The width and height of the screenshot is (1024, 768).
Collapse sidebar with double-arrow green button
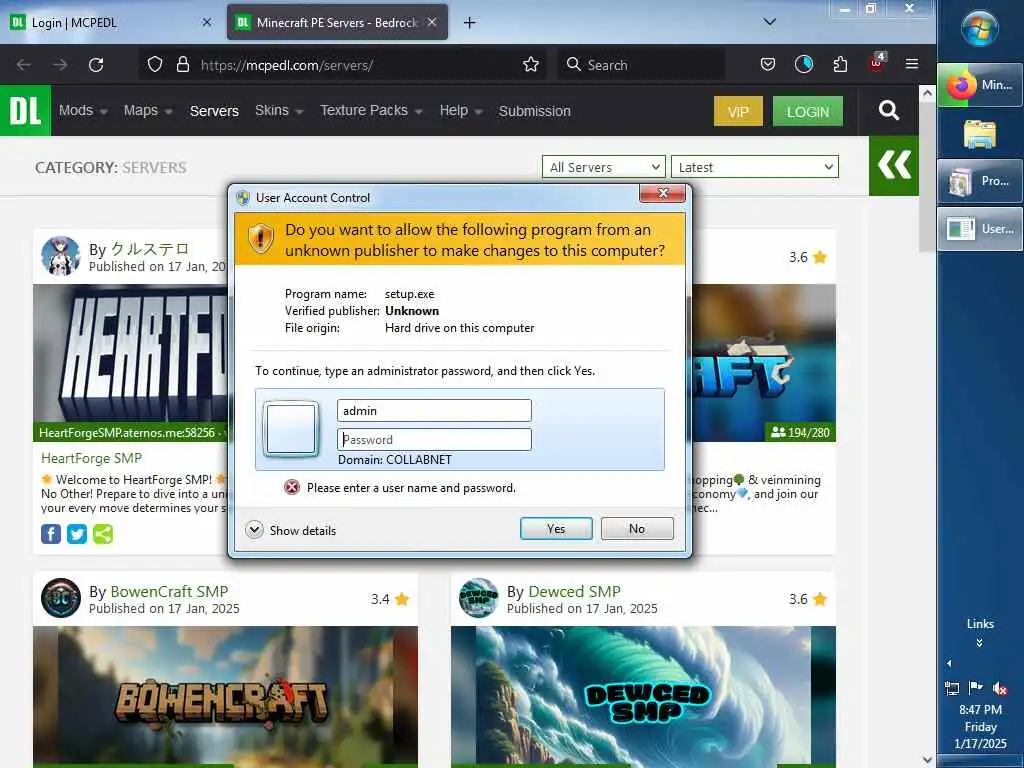click(894, 165)
